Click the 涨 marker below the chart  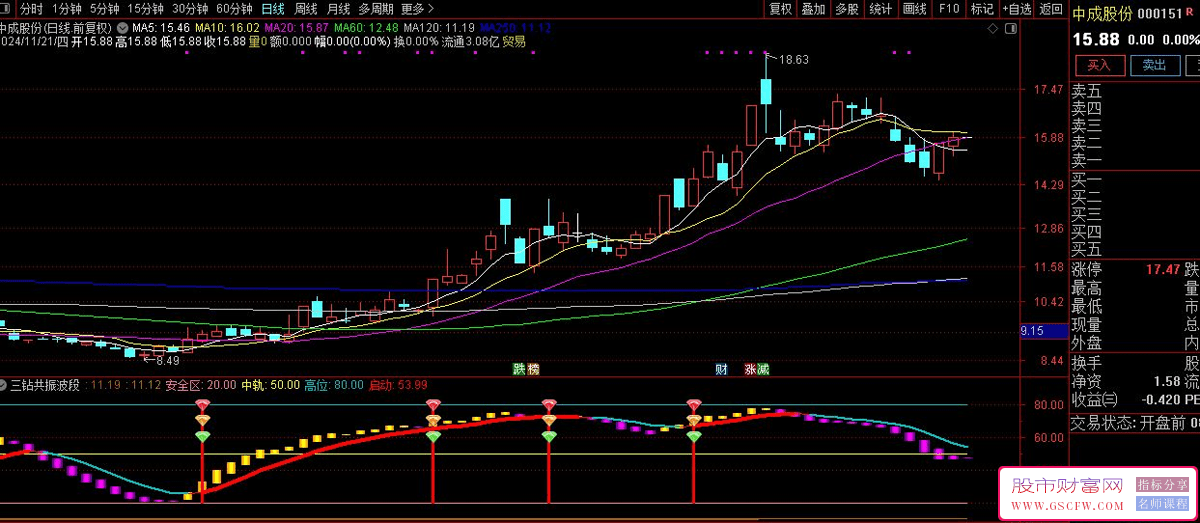pos(750,369)
